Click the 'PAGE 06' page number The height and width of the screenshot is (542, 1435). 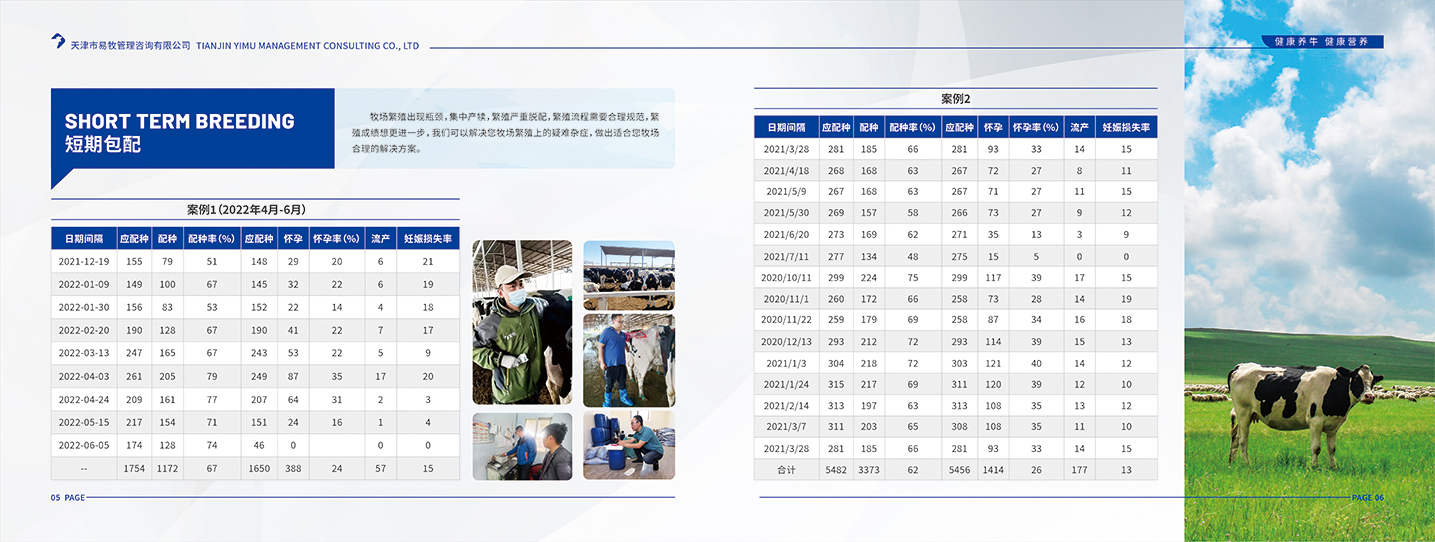point(1367,497)
